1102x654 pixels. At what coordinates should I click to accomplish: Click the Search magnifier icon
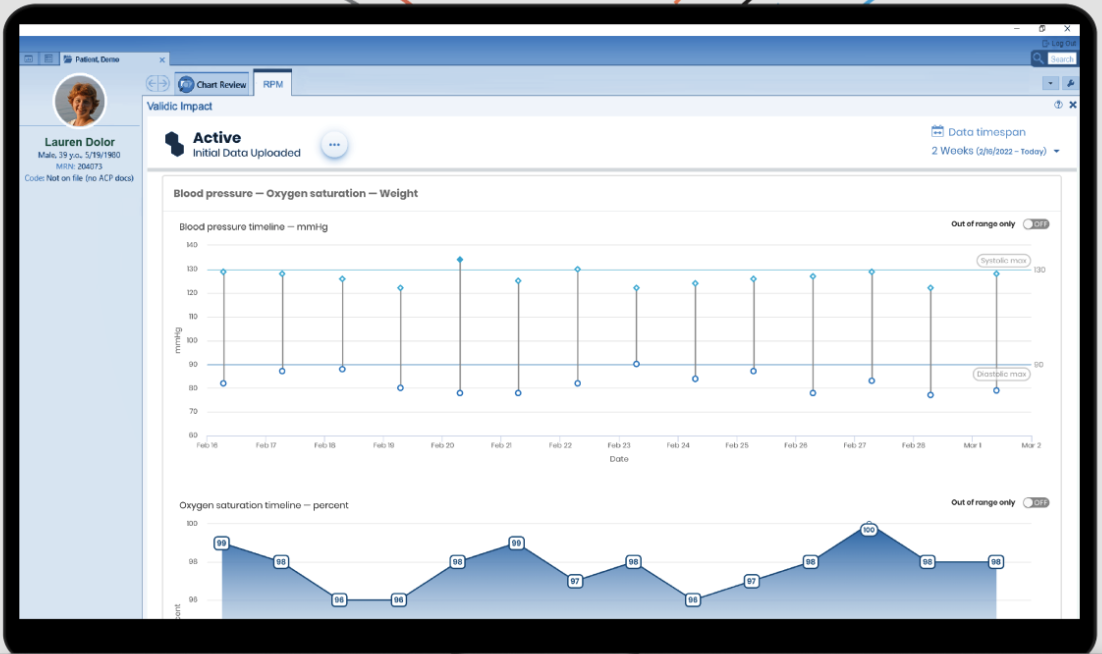(1038, 58)
